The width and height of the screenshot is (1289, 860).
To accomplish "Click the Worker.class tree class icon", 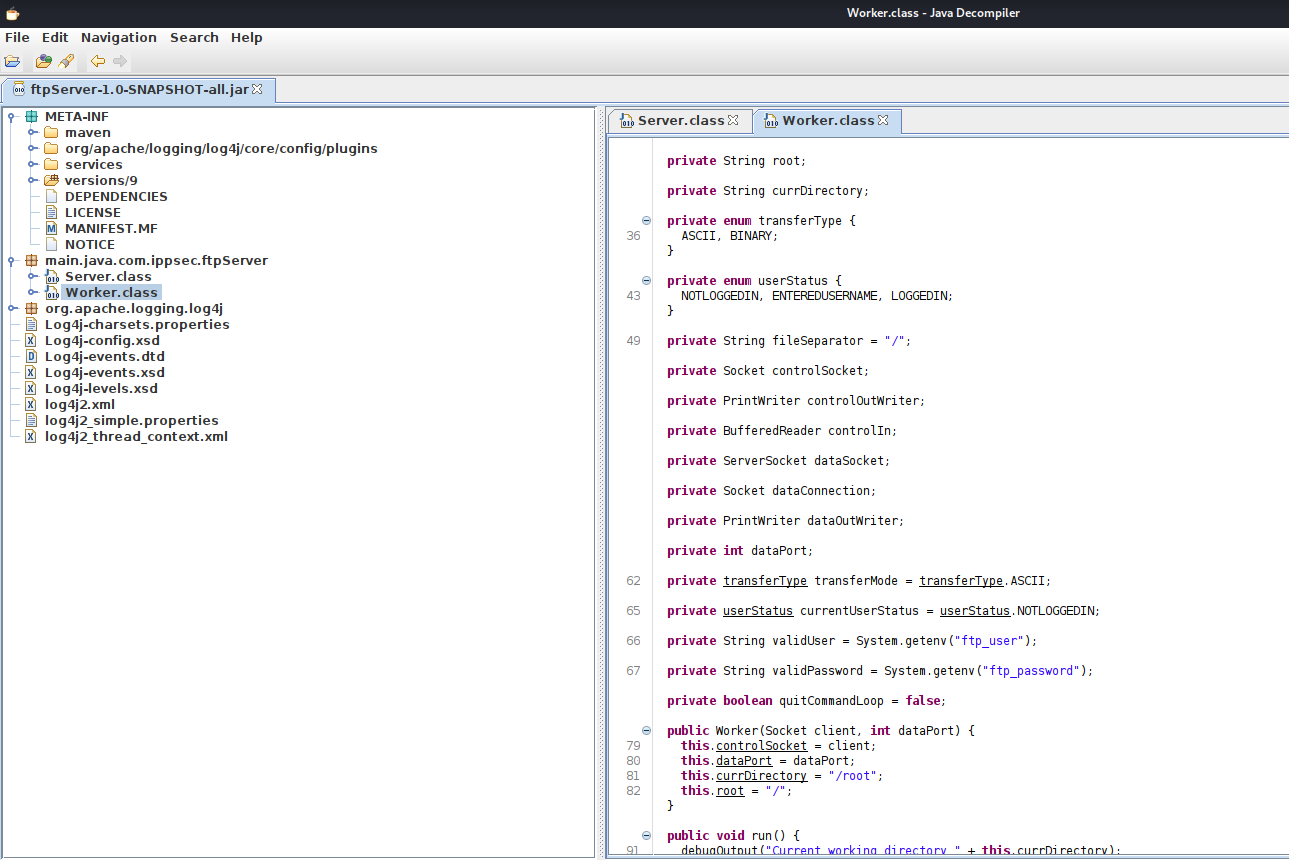I will (52, 292).
